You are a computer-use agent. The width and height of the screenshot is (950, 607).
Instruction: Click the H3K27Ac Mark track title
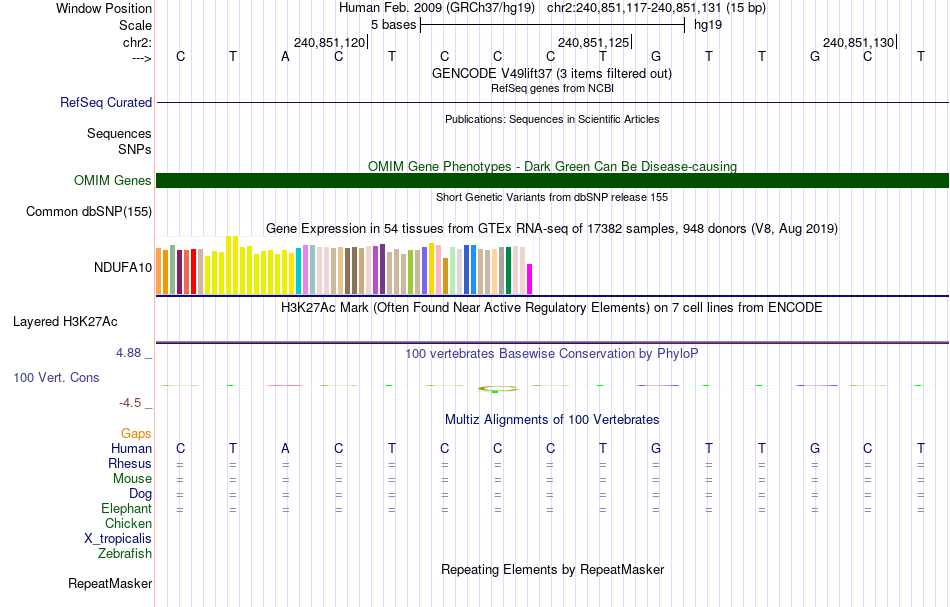coord(552,307)
